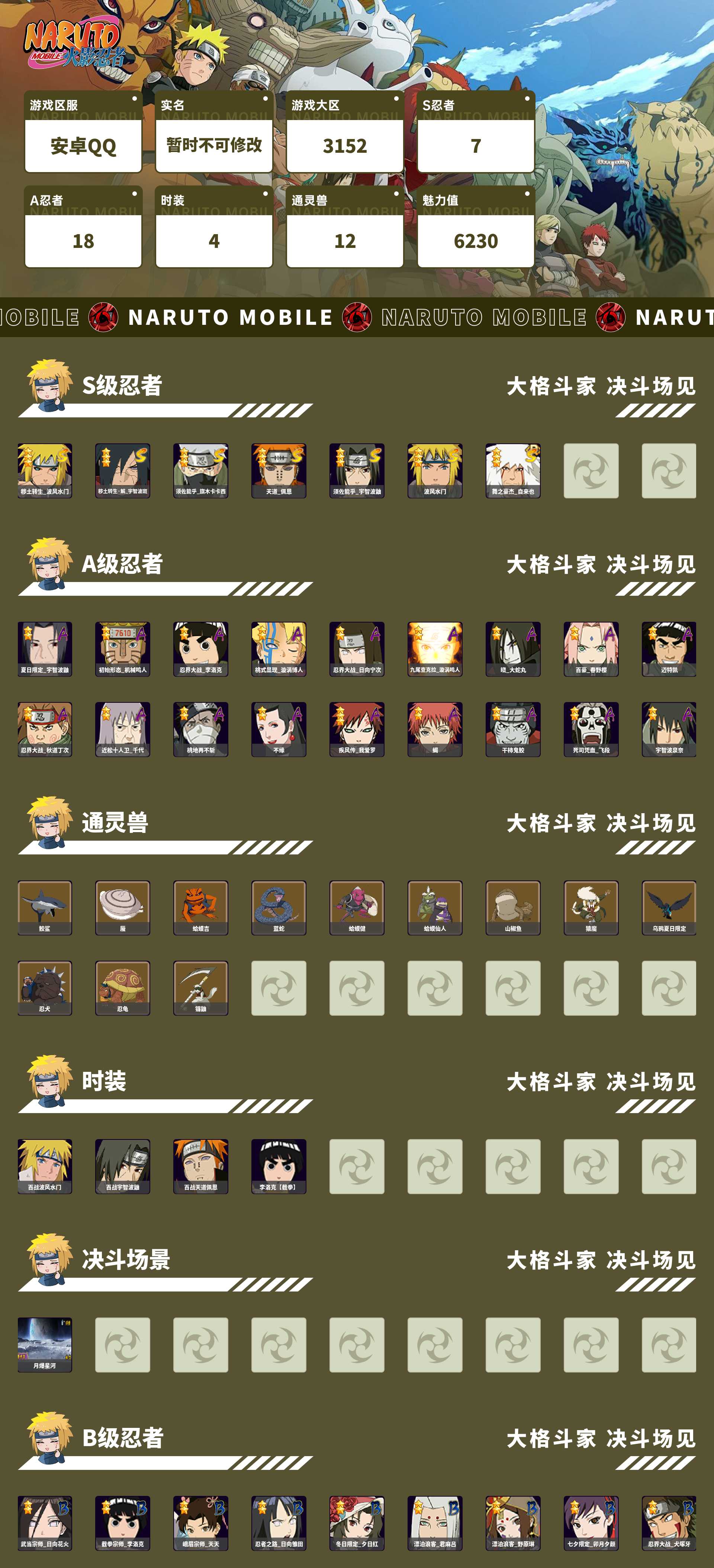Viewport: 714px width, 1568px height.
Task: Select the 李洛克[截拳] costume portrait
Action: click(x=279, y=1166)
